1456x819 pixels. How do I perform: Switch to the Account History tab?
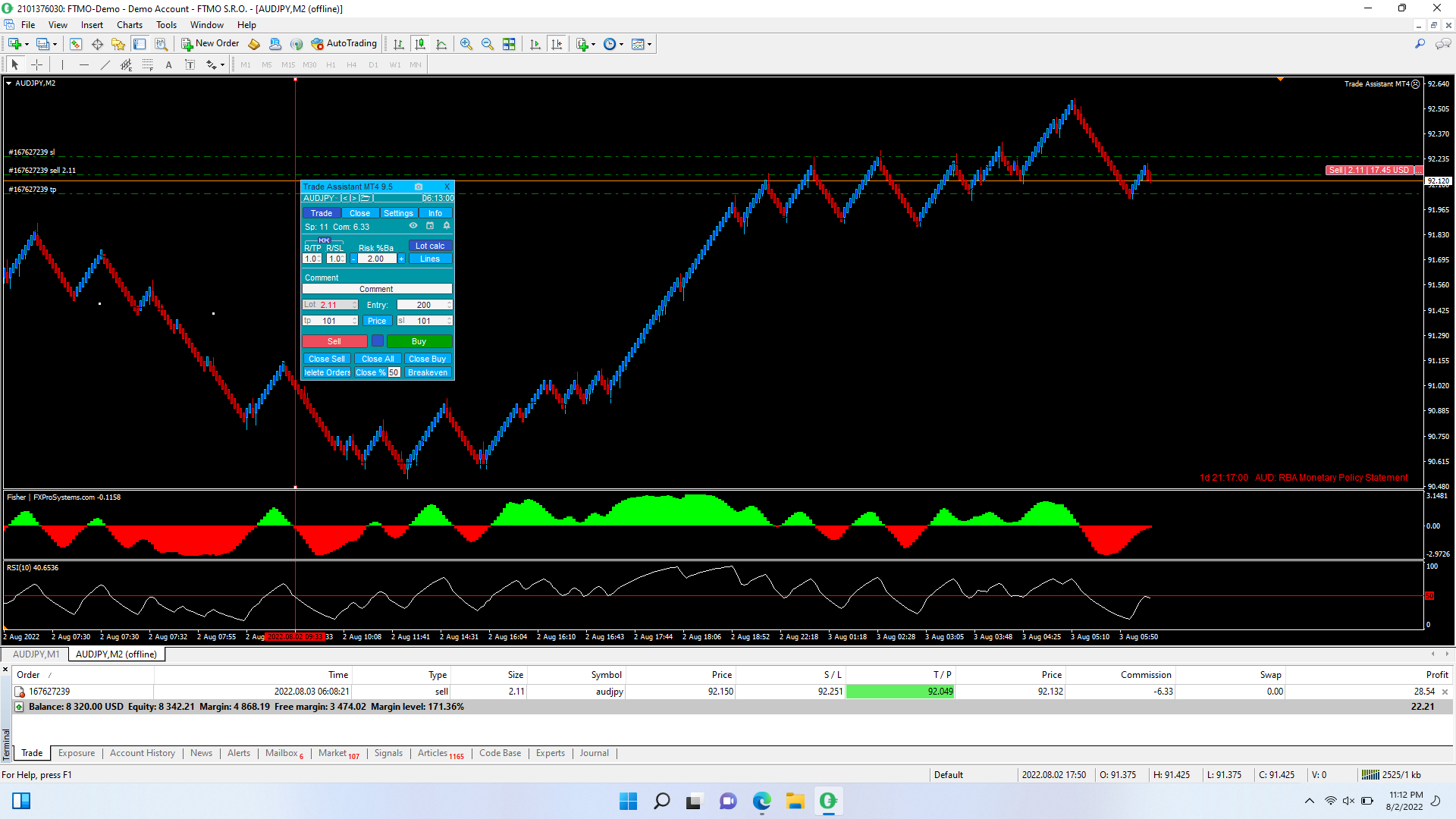coord(142,753)
